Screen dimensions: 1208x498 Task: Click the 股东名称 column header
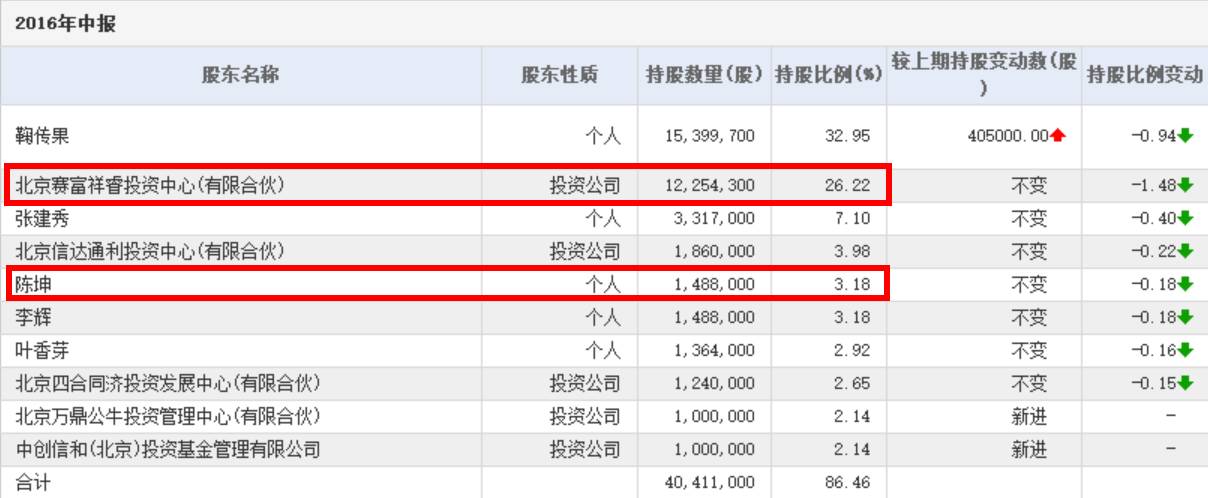point(240,75)
